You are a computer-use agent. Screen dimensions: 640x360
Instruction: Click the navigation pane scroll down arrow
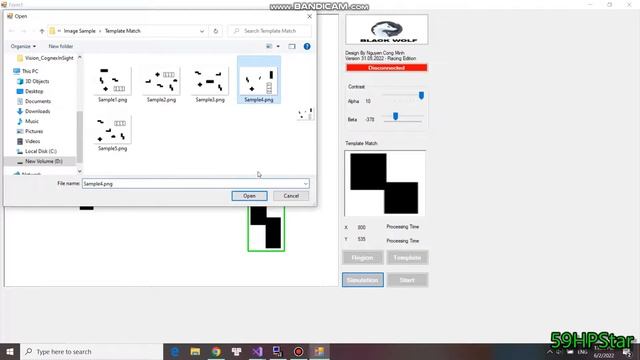80,171
